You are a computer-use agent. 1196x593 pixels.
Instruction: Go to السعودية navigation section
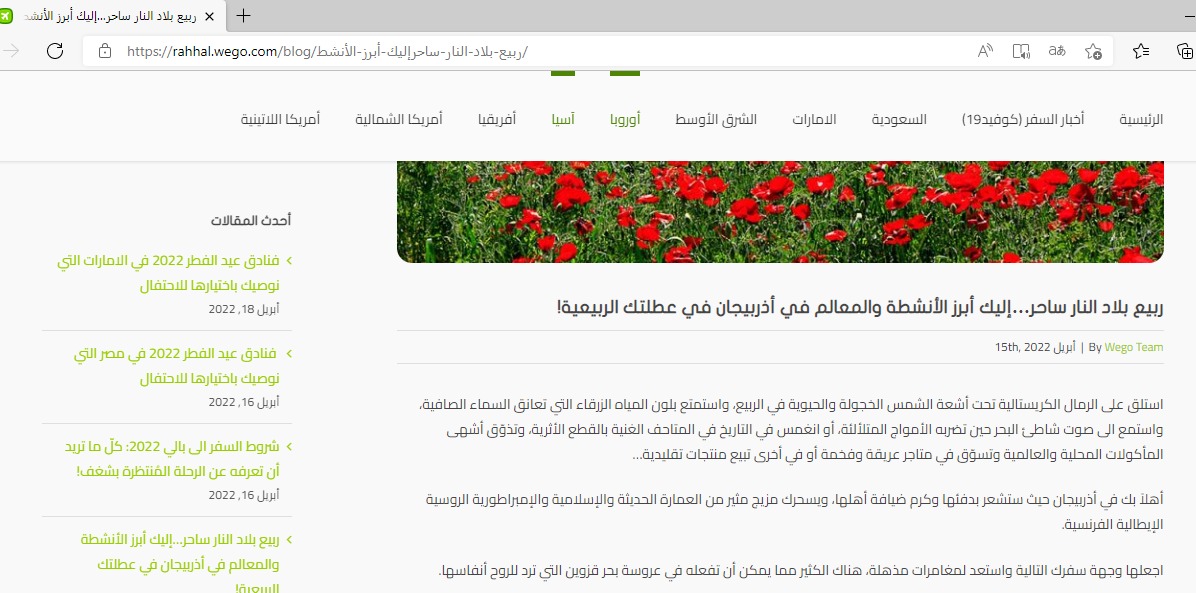[x=899, y=119]
